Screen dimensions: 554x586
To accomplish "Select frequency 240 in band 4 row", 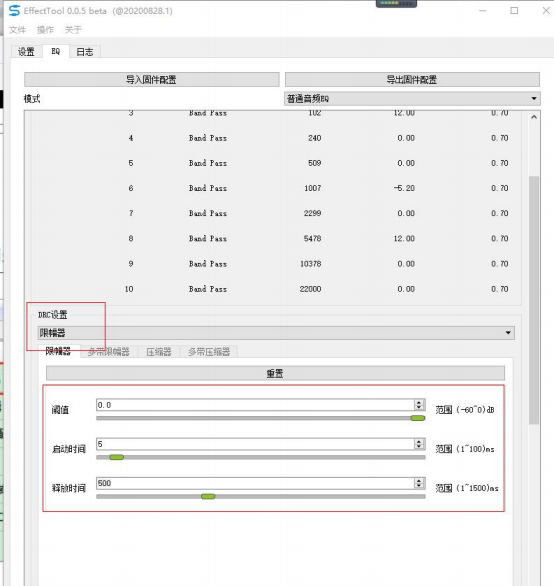I will 315,138.
